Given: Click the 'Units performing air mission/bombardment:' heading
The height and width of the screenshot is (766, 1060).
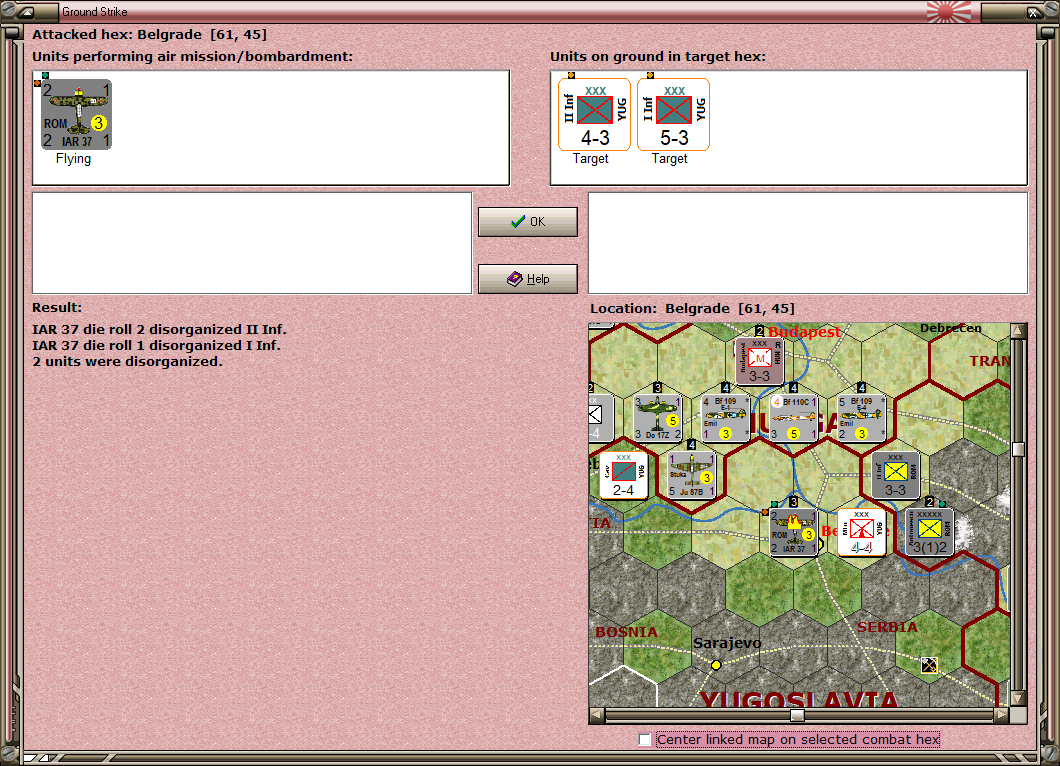Looking at the screenshot, I should [193, 57].
